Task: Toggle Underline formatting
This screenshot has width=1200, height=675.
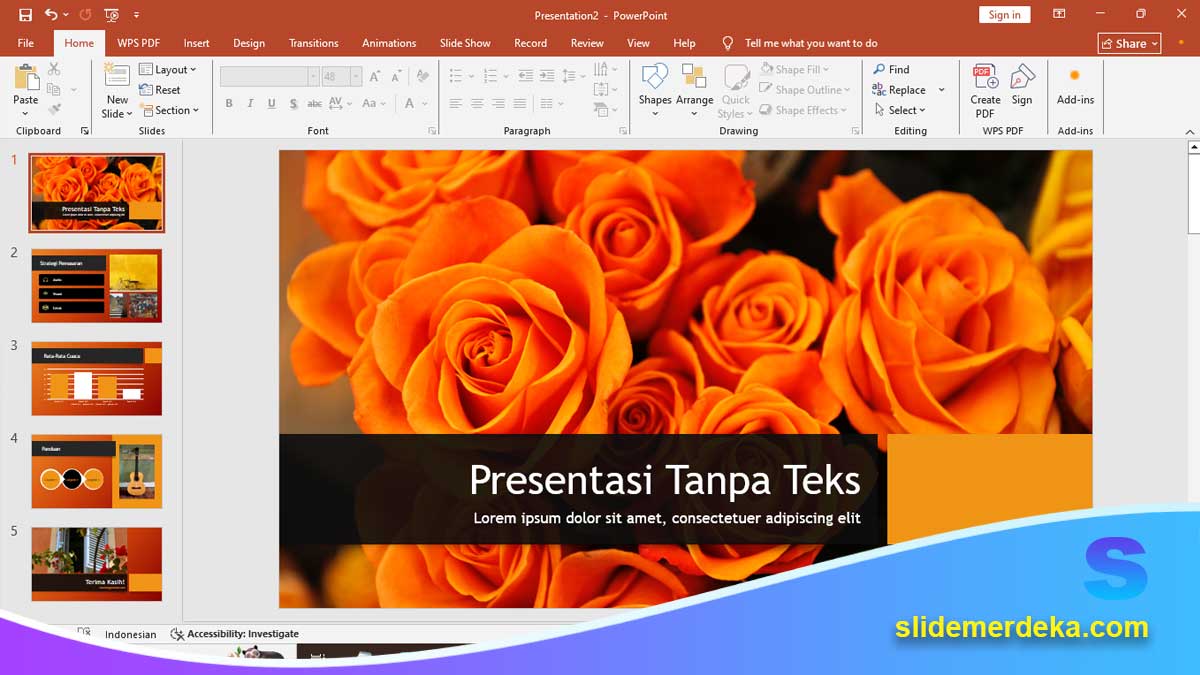Action: click(x=271, y=103)
